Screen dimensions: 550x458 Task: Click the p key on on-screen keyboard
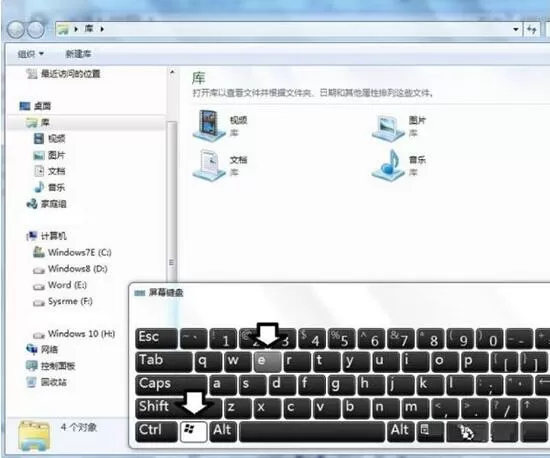click(x=474, y=361)
